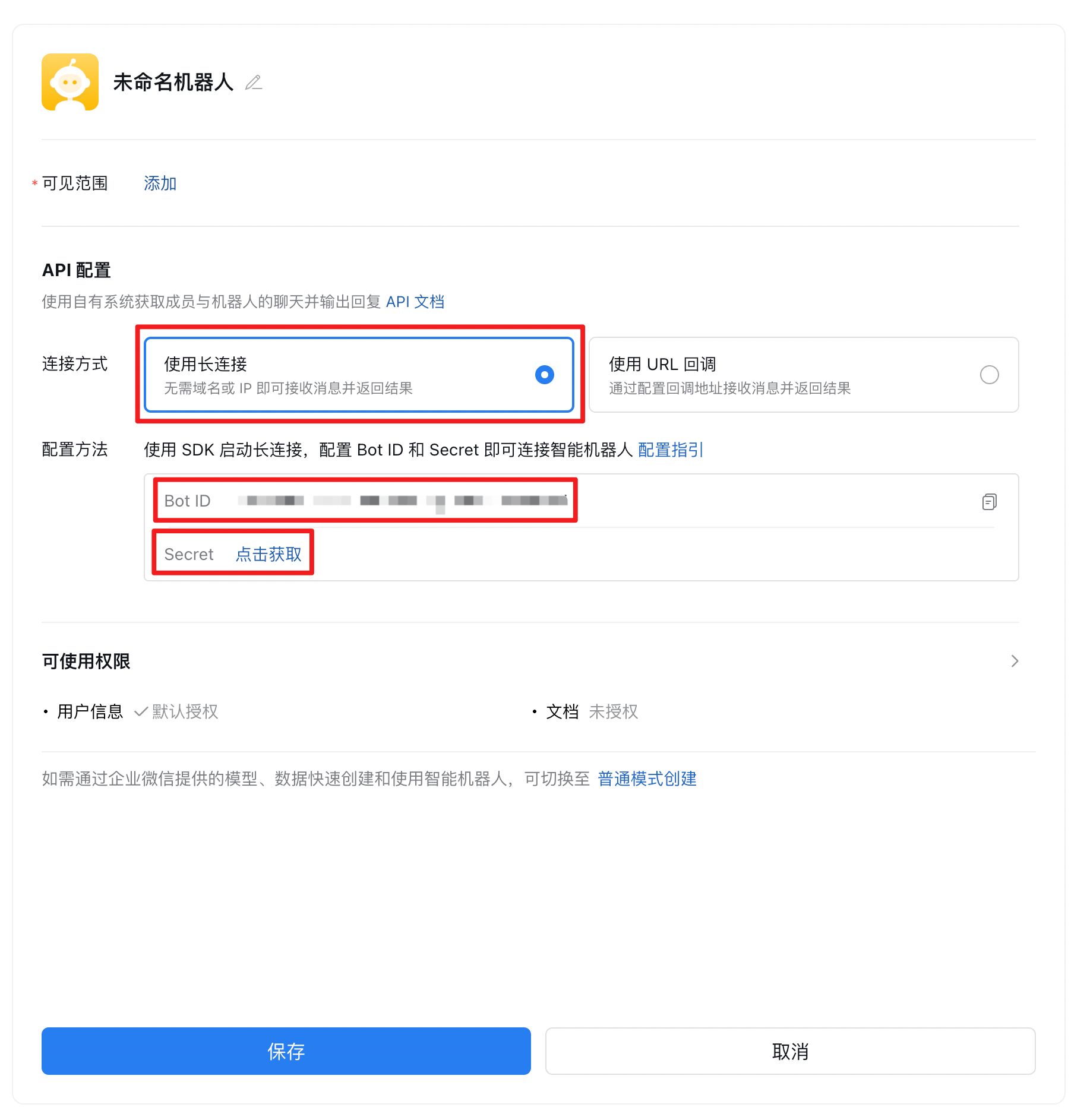1087x1120 pixels.
Task: Select the 使用长连接 radio option
Action: [x=545, y=375]
